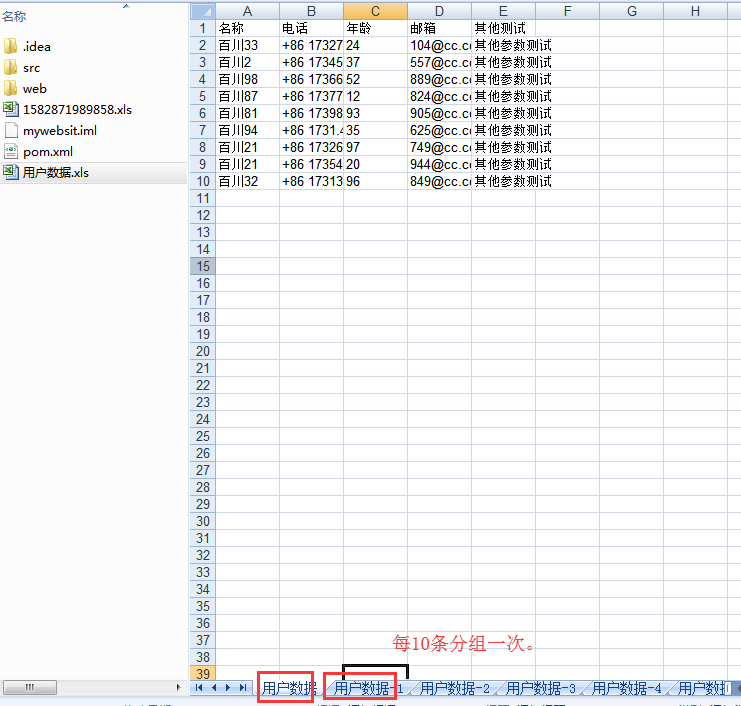
Task: Click the mywebsit.iml file icon
Action: click(x=11, y=130)
